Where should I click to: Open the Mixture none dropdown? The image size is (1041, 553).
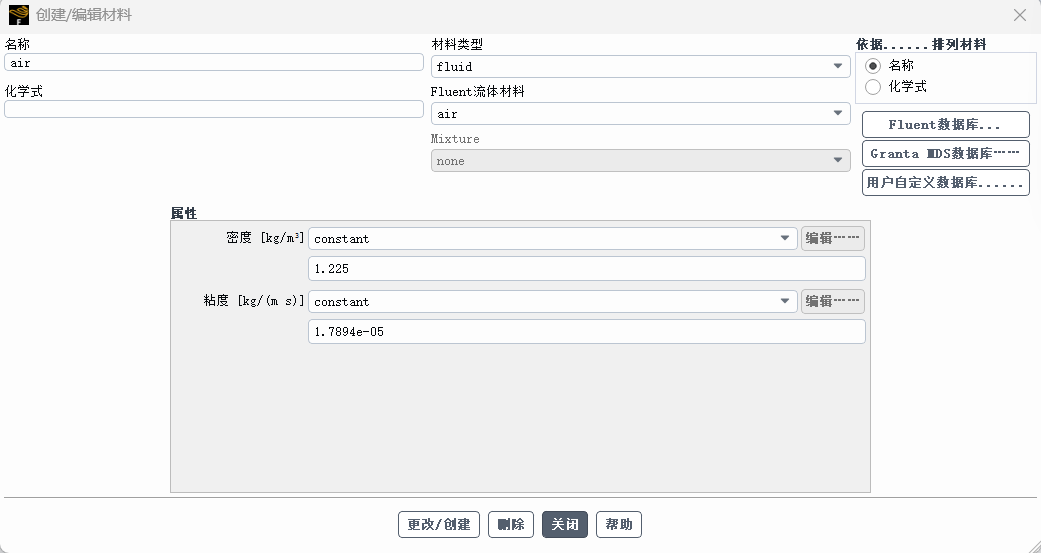(x=641, y=161)
